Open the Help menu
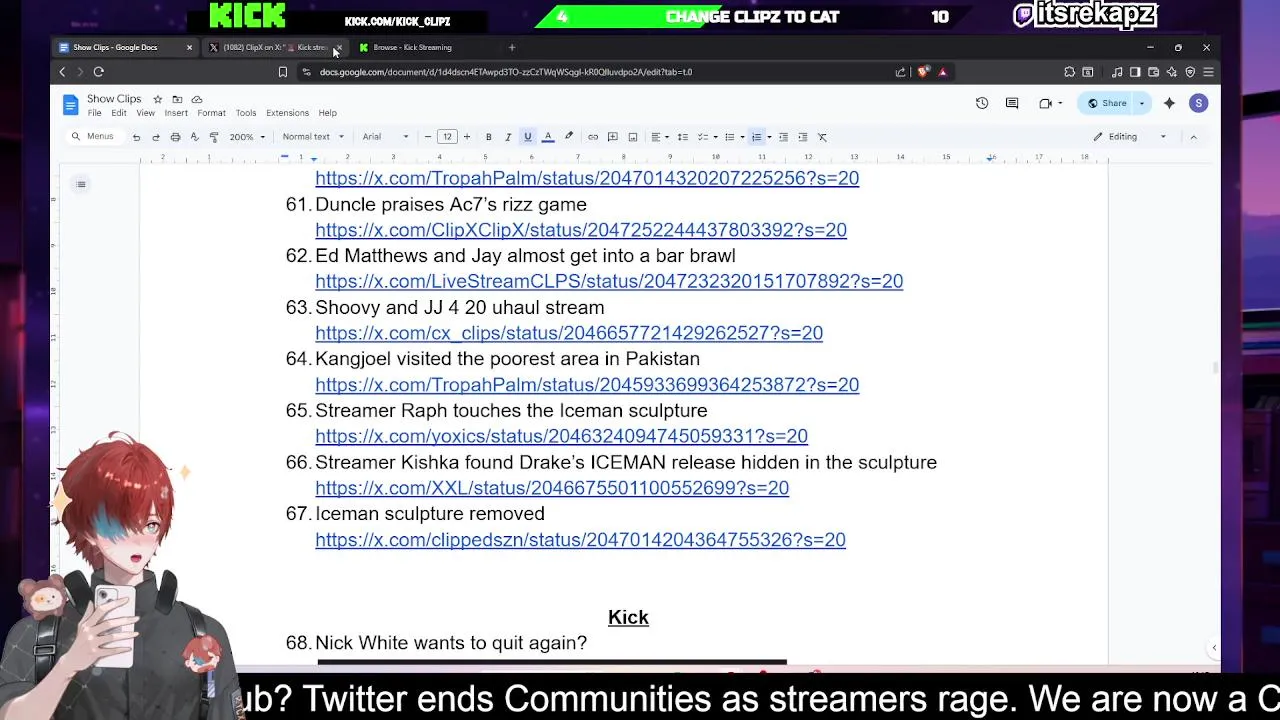Image resolution: width=1280 pixels, height=720 pixels. click(327, 113)
